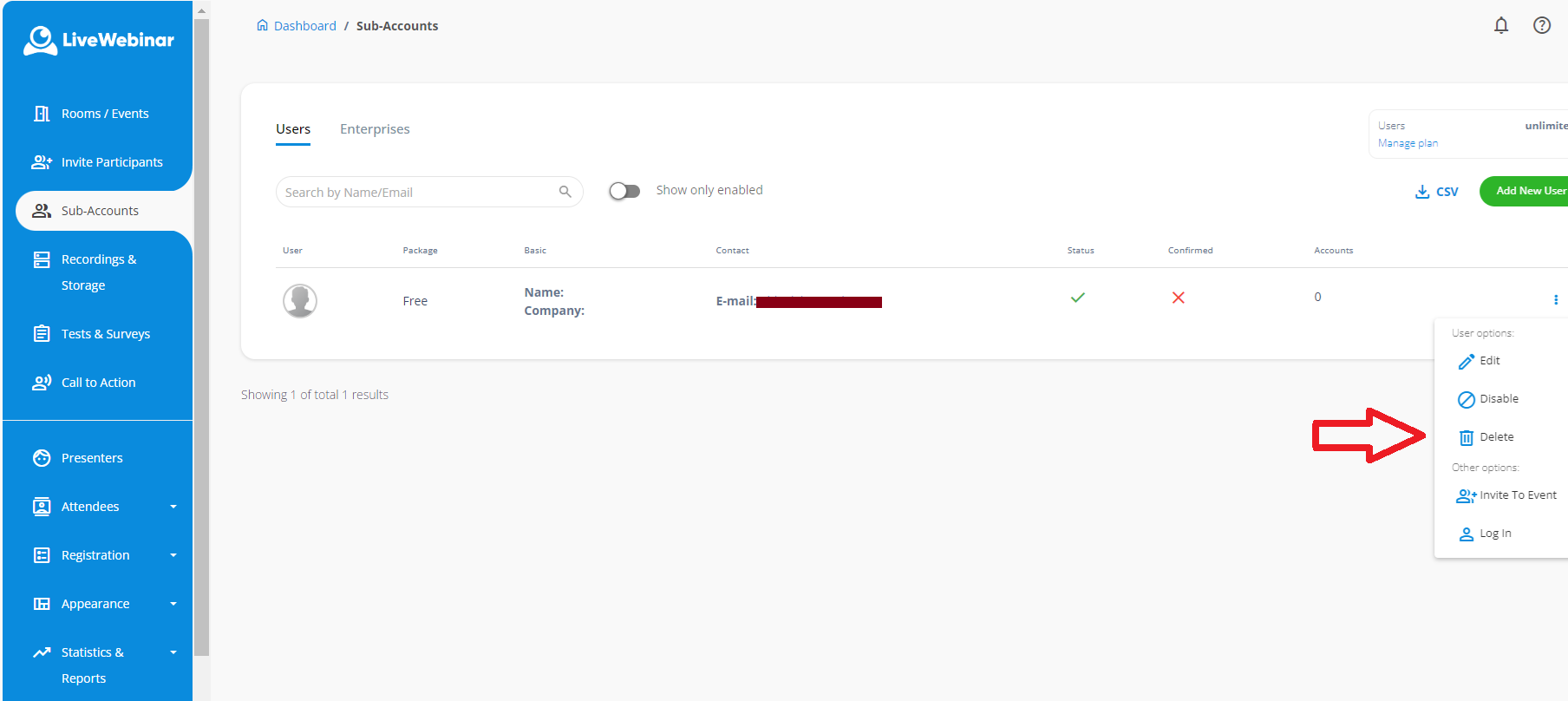Image resolution: width=1568 pixels, height=701 pixels.
Task: Toggle the Show only enabled switch
Action: click(624, 191)
